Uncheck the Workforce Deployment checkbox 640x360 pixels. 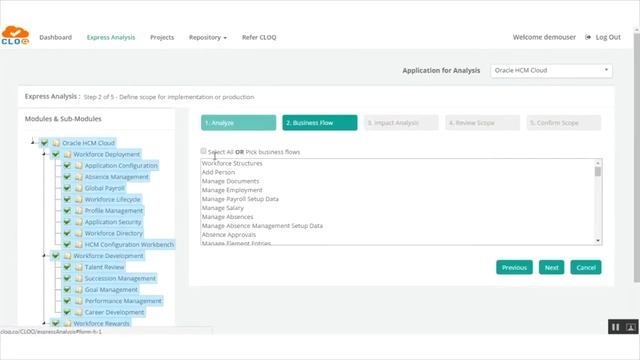pyautogui.click(x=56, y=154)
